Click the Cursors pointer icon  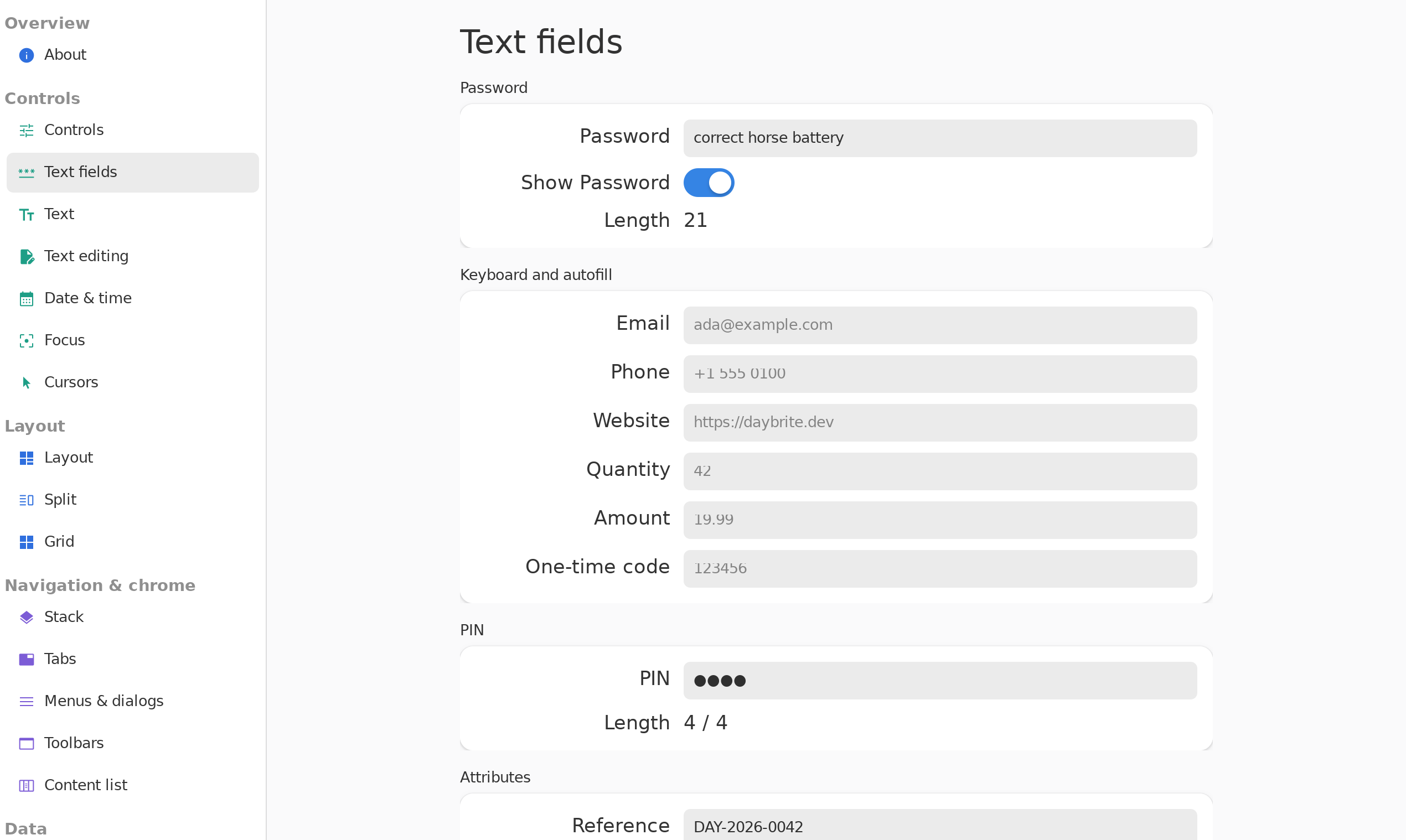27,382
